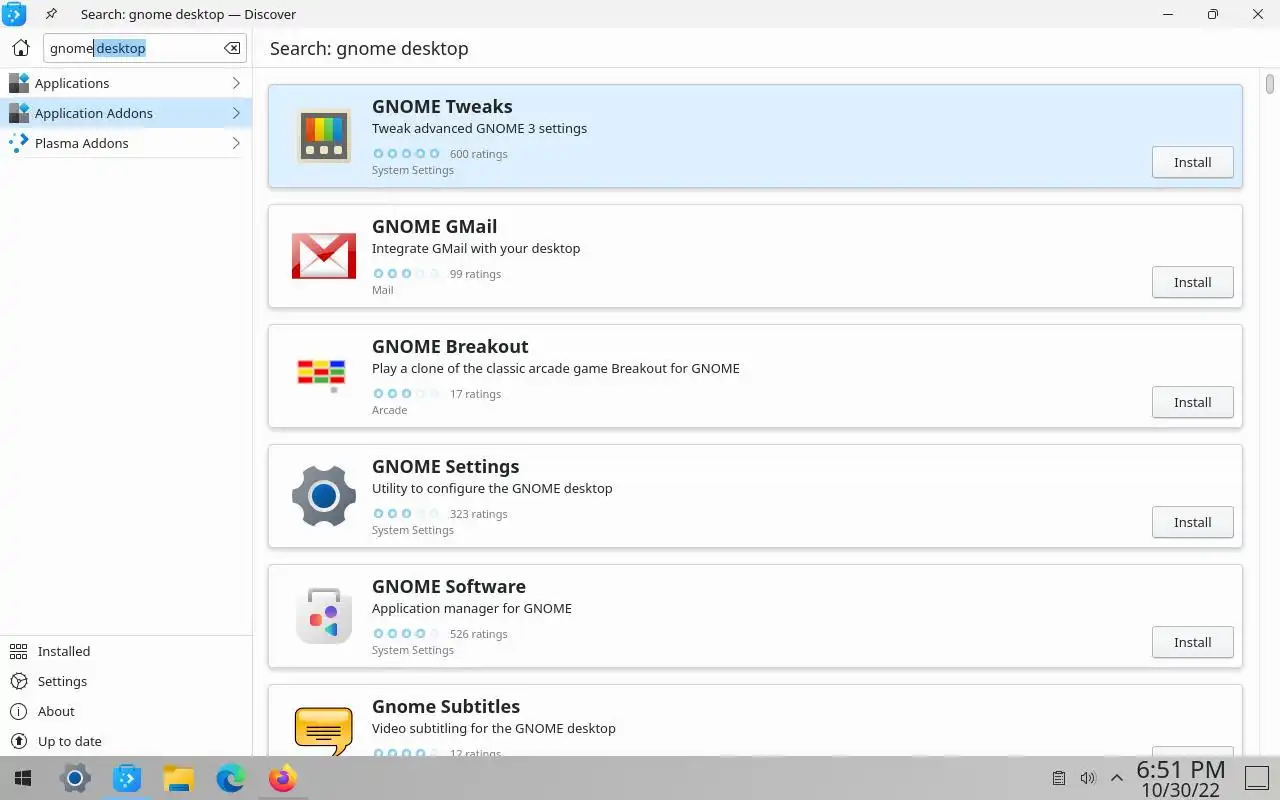
Task: Click the 99 ratings text for GNOME GMail
Action: tap(475, 274)
